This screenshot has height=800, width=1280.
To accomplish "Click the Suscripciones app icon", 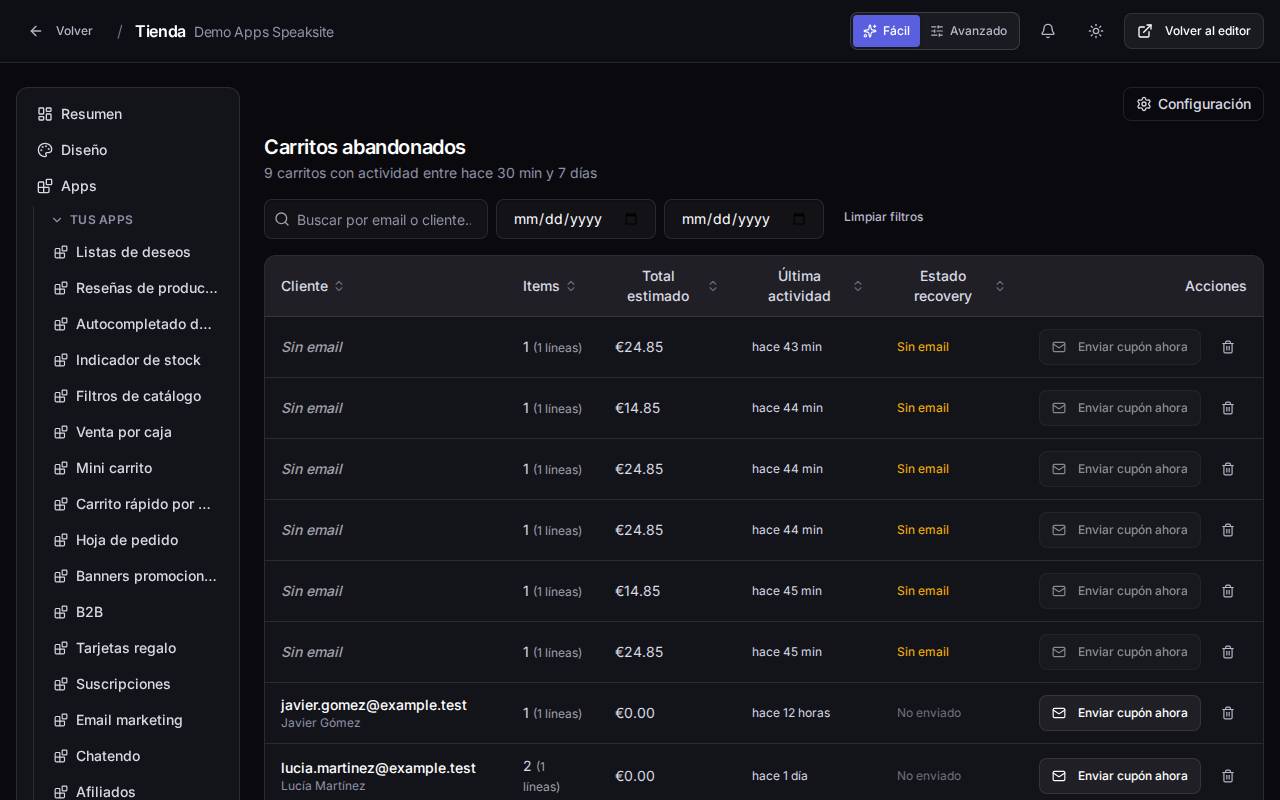I will [60, 684].
